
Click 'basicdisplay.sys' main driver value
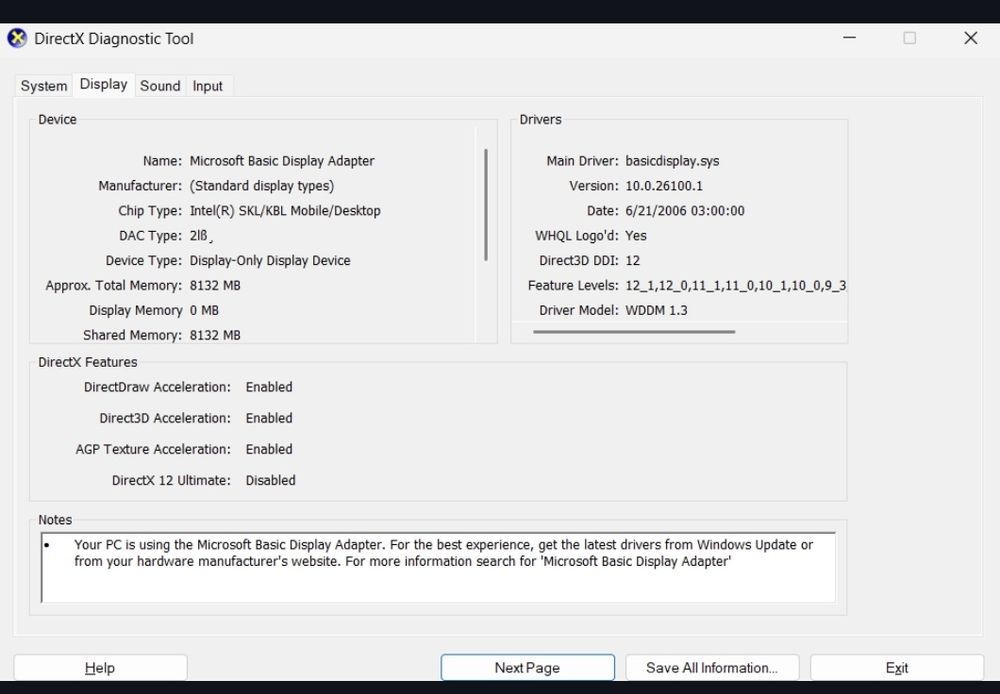[x=672, y=161]
